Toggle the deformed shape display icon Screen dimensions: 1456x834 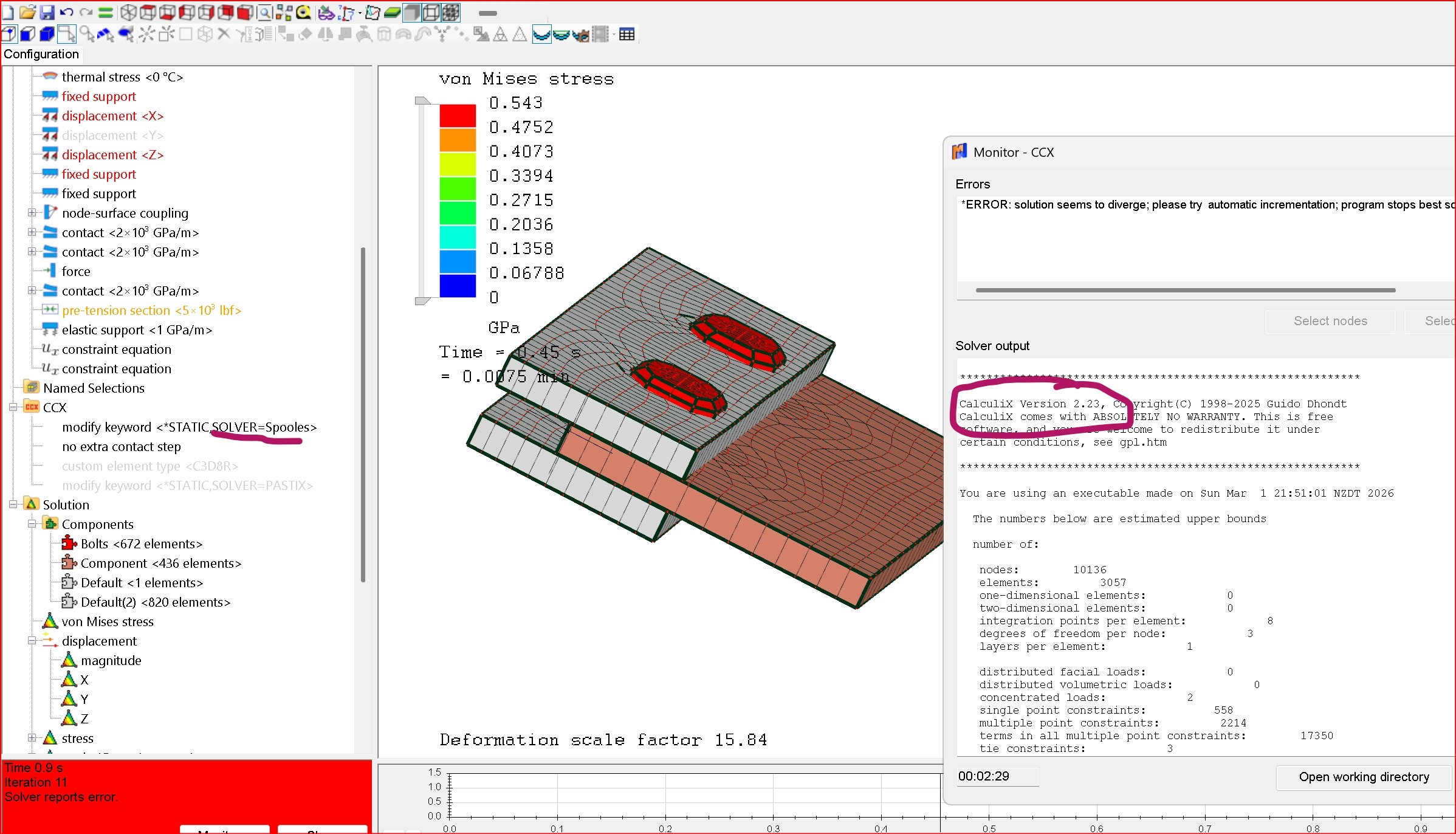click(x=541, y=35)
